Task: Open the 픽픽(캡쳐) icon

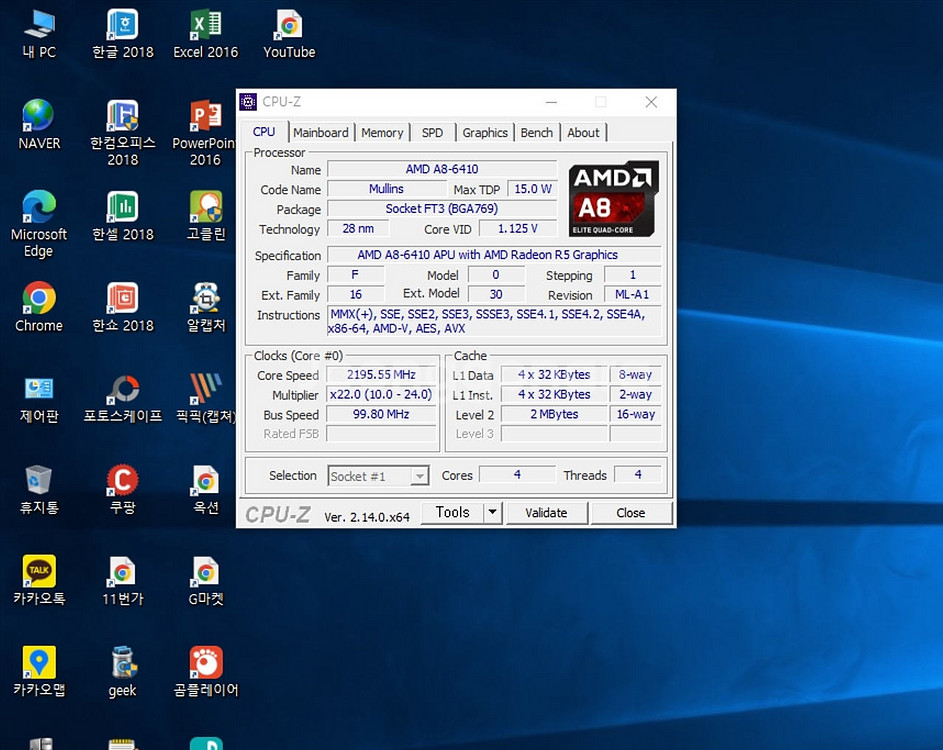Action: (206, 399)
